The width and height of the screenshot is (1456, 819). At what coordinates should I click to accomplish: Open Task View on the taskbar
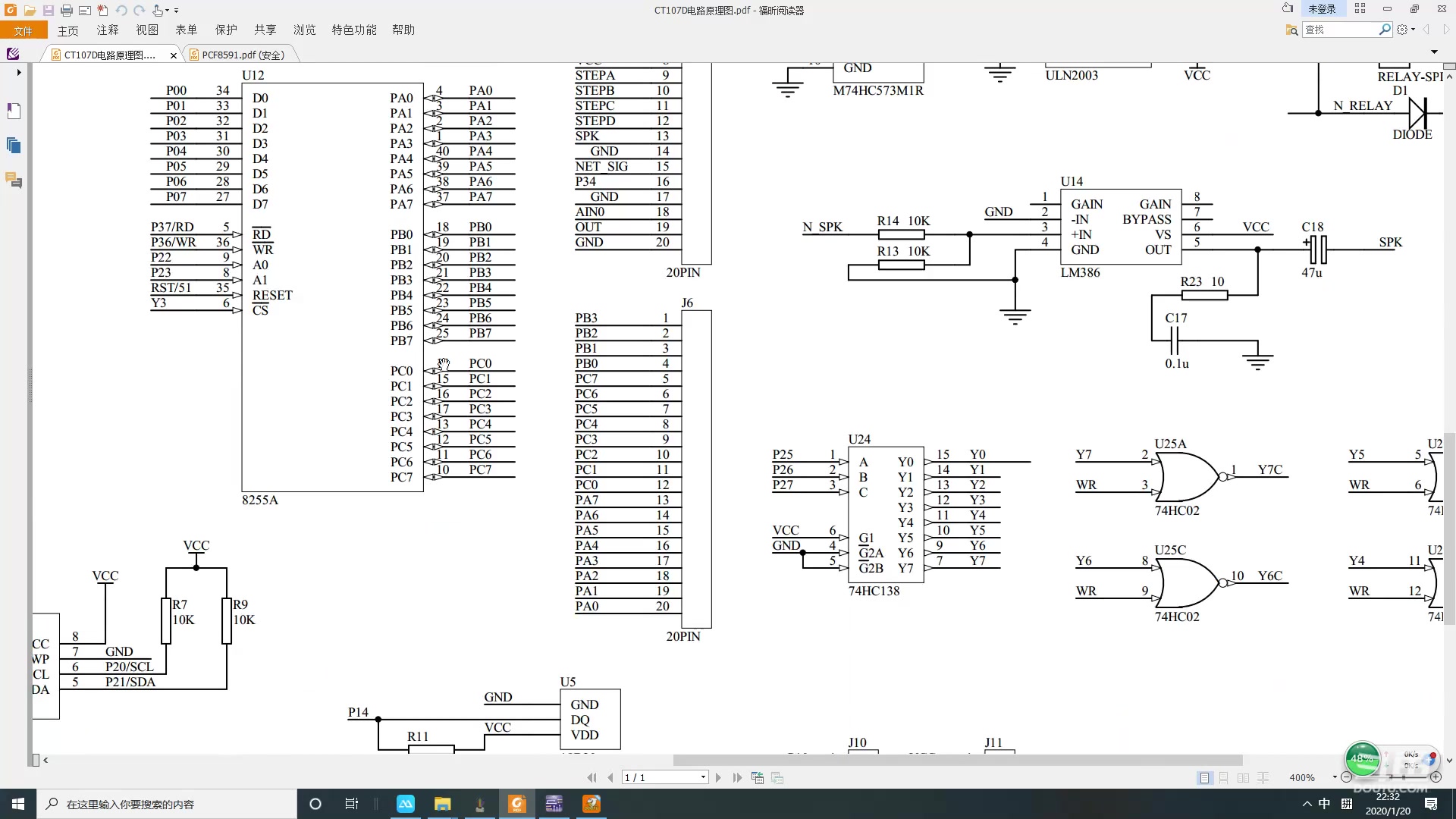tap(351, 804)
